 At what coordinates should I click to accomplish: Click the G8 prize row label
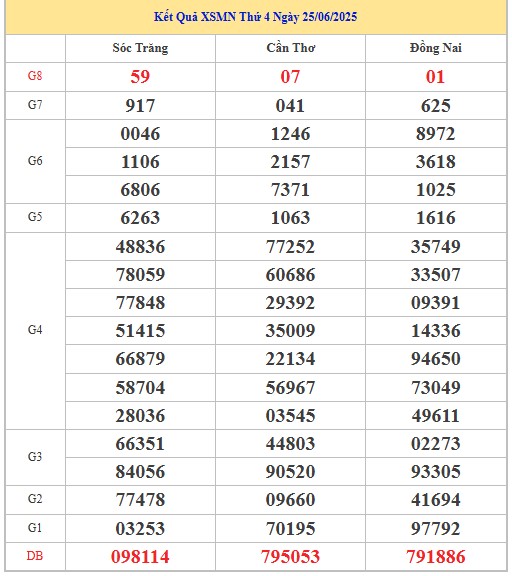tap(35, 76)
